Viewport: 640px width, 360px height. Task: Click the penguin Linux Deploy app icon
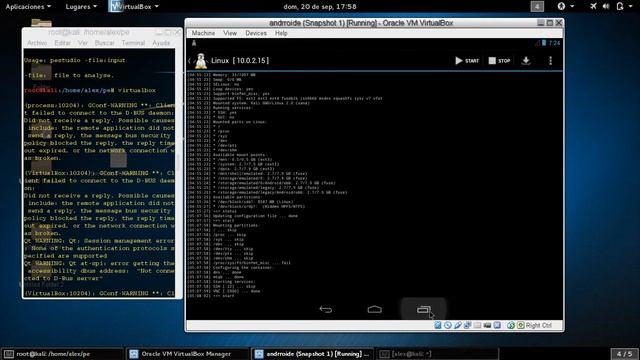[x=200, y=61]
